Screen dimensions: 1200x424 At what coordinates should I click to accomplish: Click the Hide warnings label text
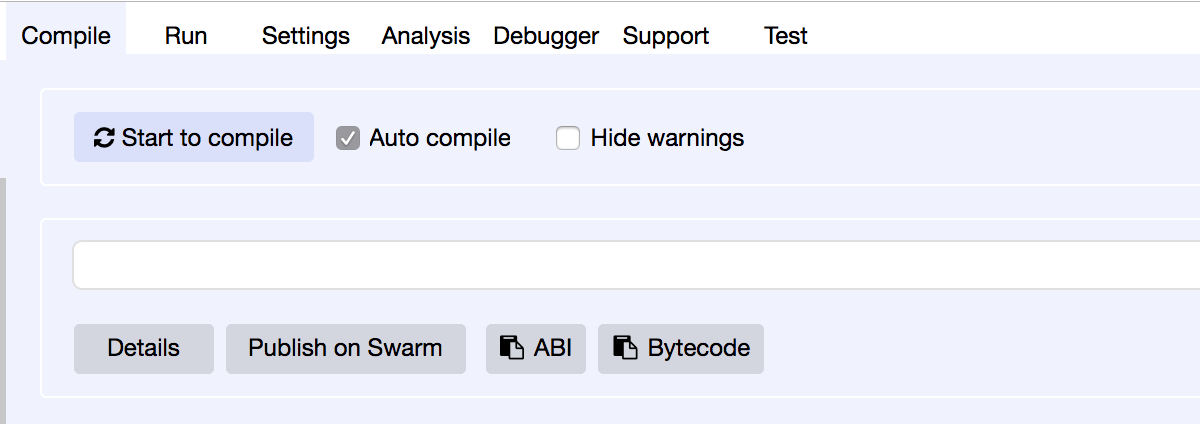pos(667,138)
